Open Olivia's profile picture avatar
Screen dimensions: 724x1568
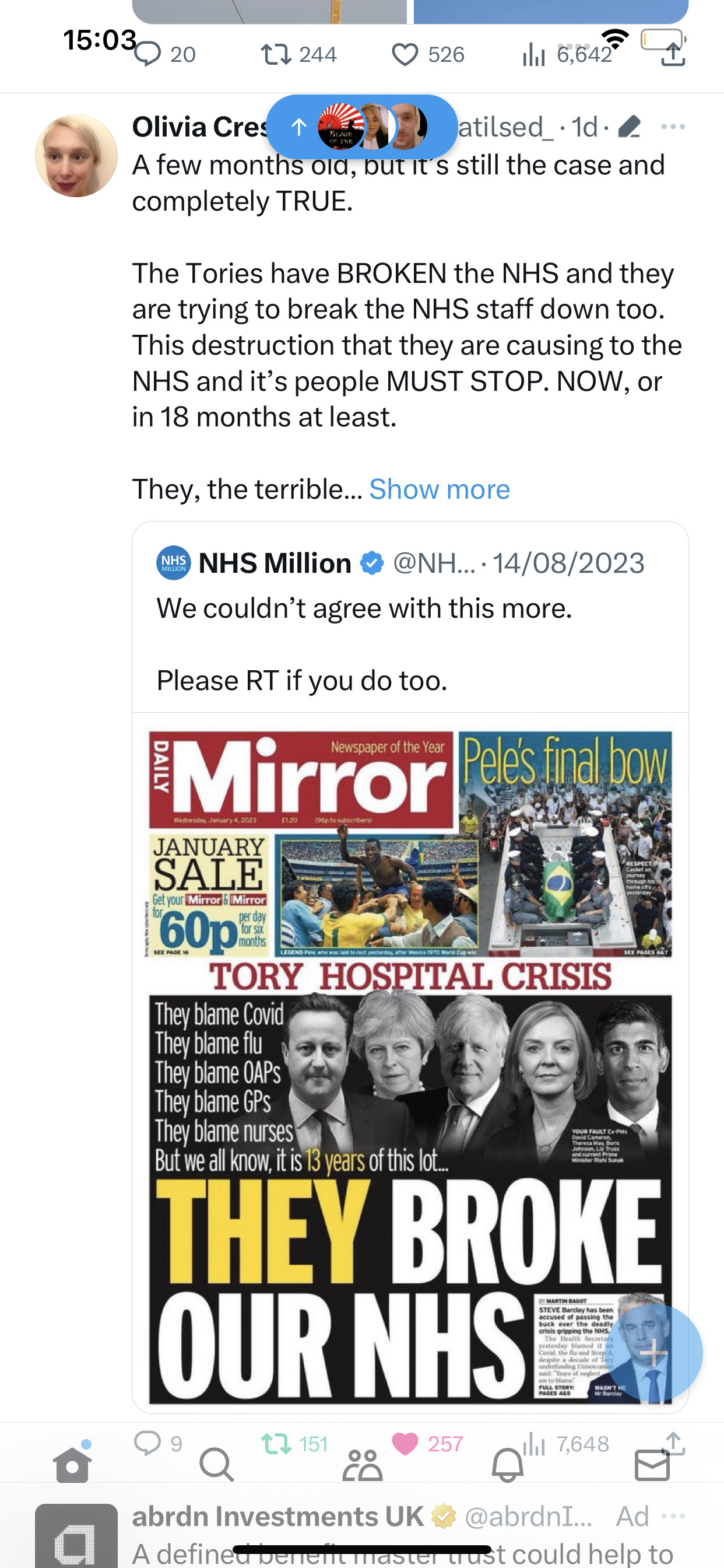(76, 155)
